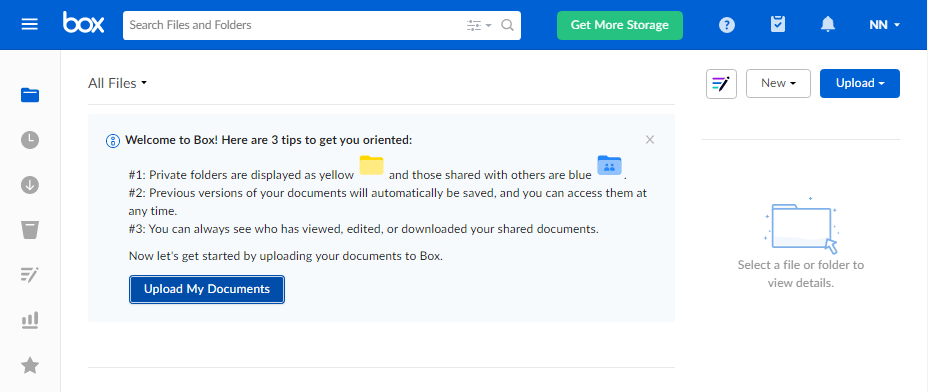Viewport: 928px width, 392px height.
Task: Open bar chart insights icon in sidebar
Action: [x=30, y=320]
